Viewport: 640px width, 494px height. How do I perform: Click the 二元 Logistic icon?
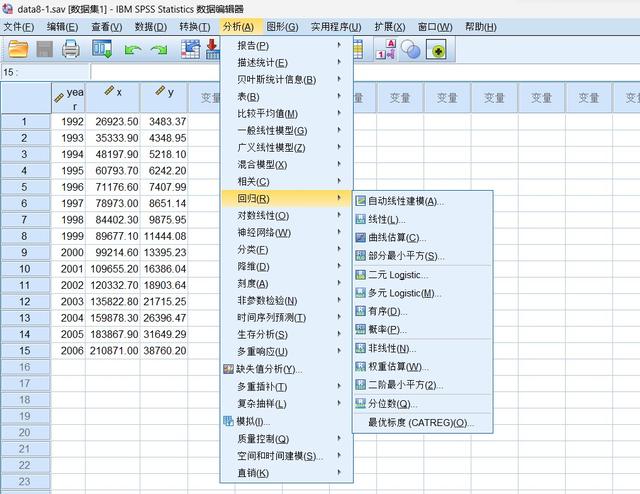click(x=360, y=275)
